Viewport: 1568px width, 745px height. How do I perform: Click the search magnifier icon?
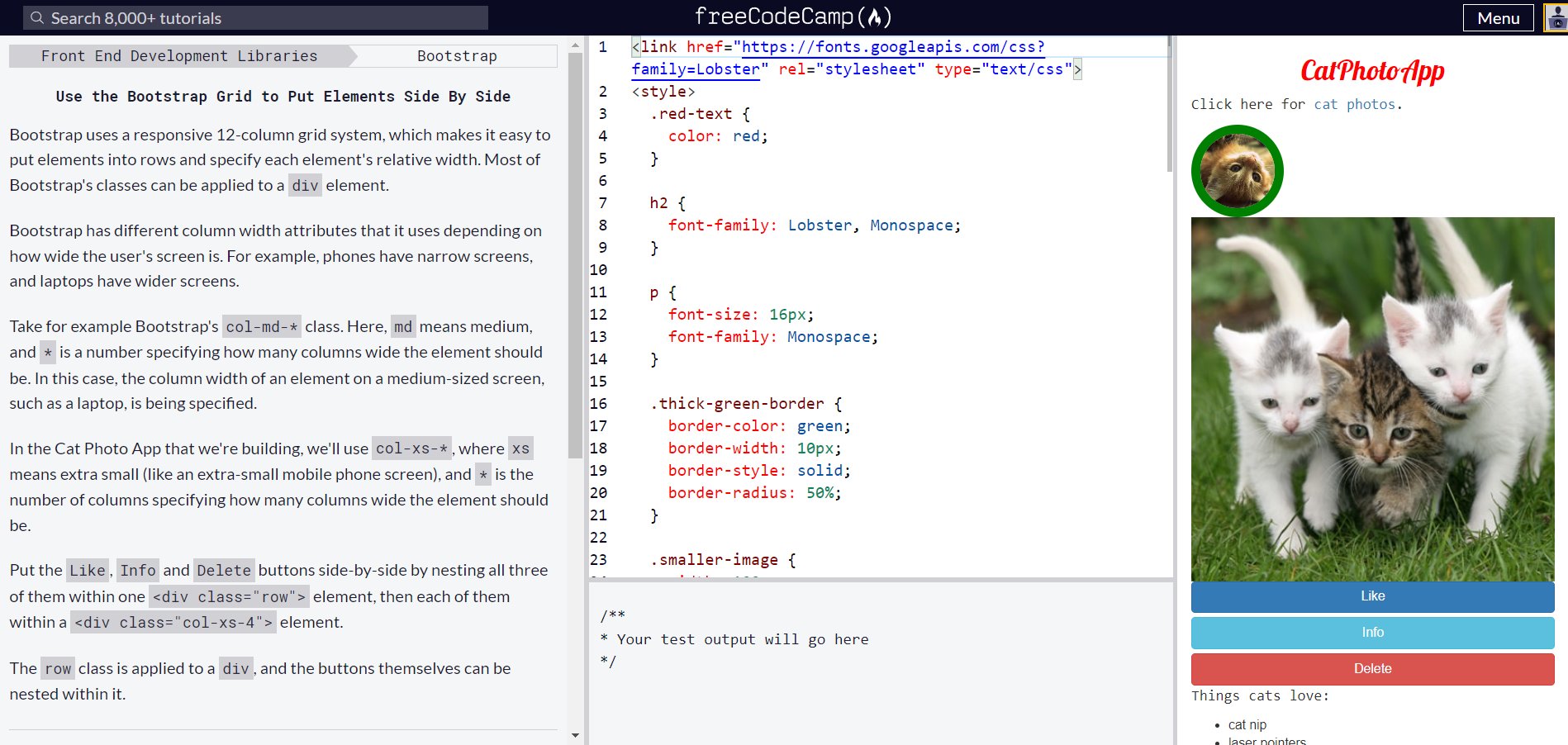click(x=36, y=17)
